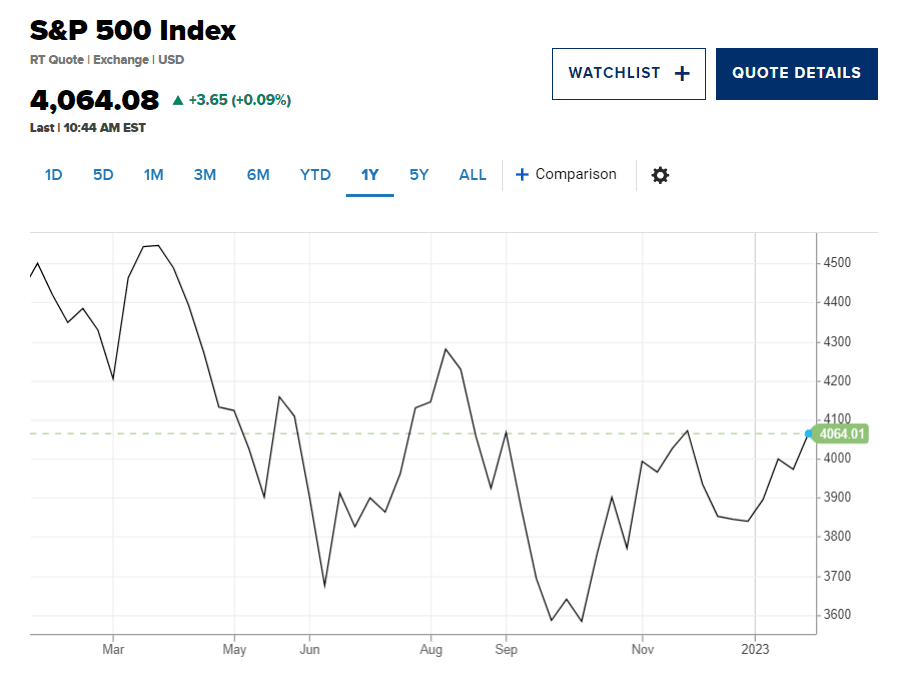Switch chart to 3M range
905x675 pixels.
click(x=205, y=175)
